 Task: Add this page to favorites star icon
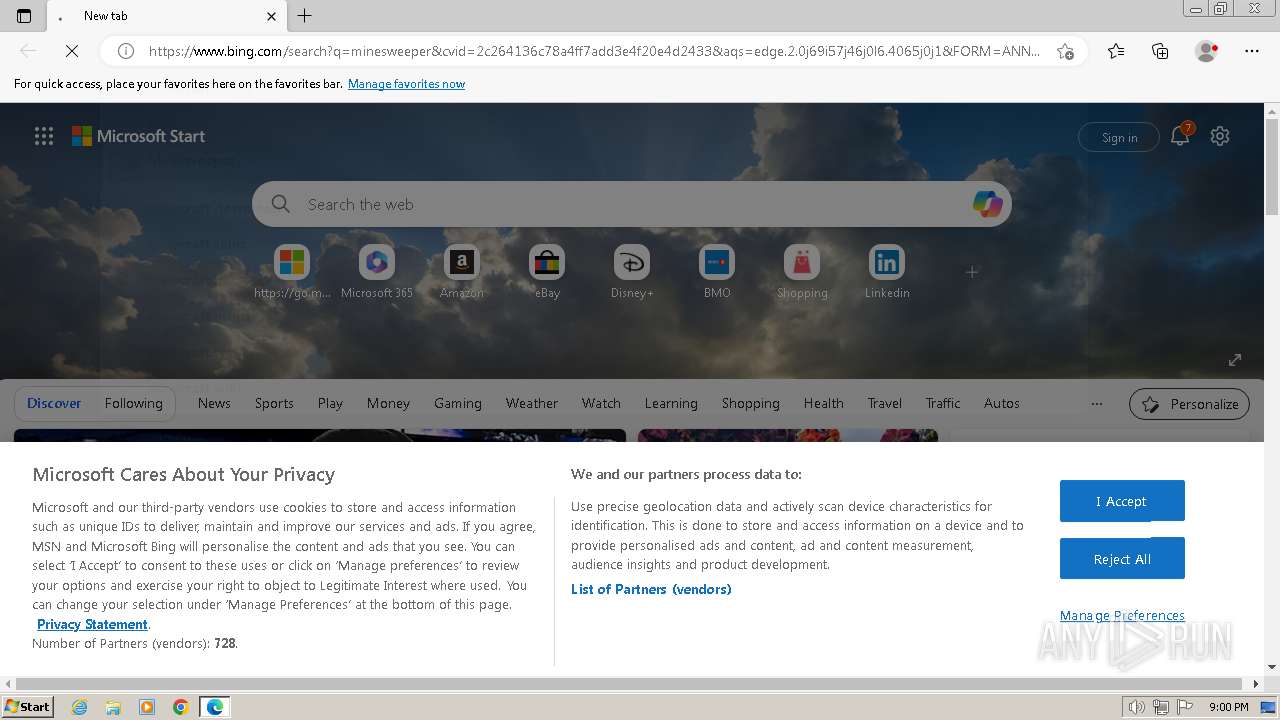(1066, 51)
